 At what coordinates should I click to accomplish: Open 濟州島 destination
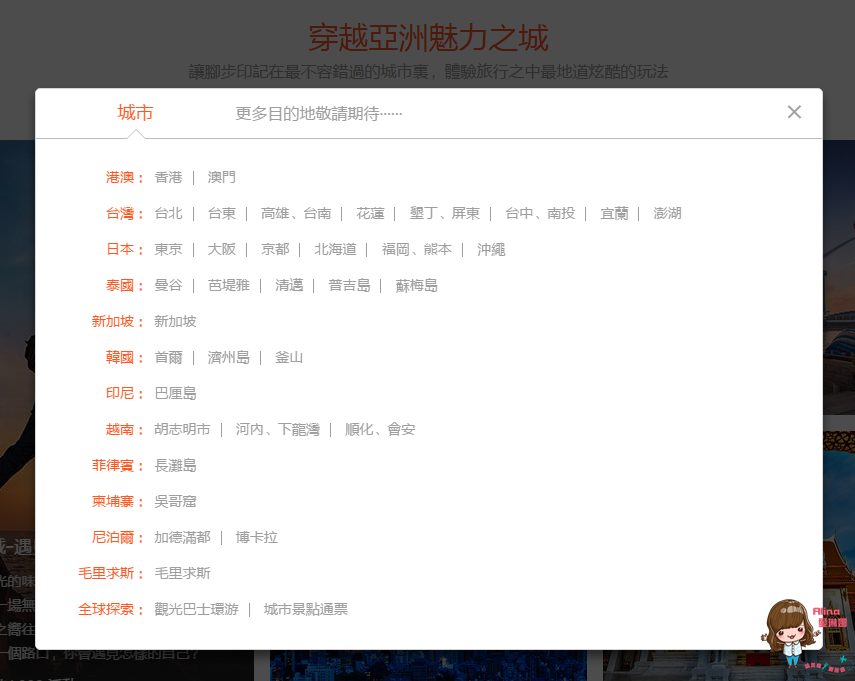(228, 357)
